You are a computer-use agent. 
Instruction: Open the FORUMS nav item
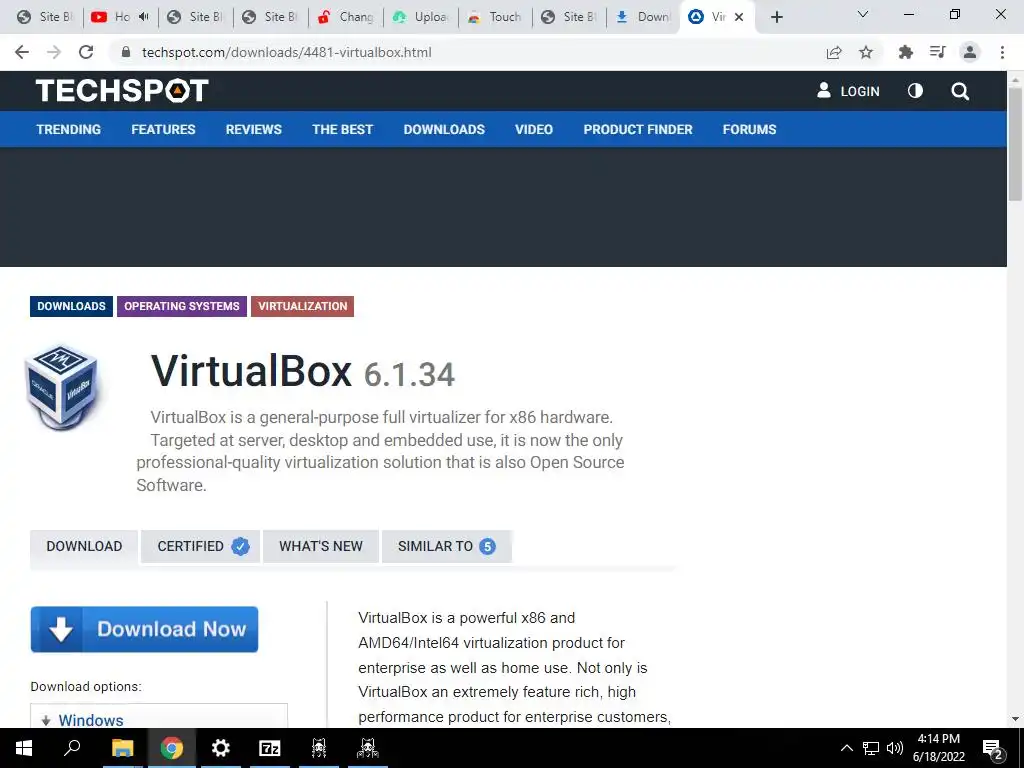[x=749, y=129]
